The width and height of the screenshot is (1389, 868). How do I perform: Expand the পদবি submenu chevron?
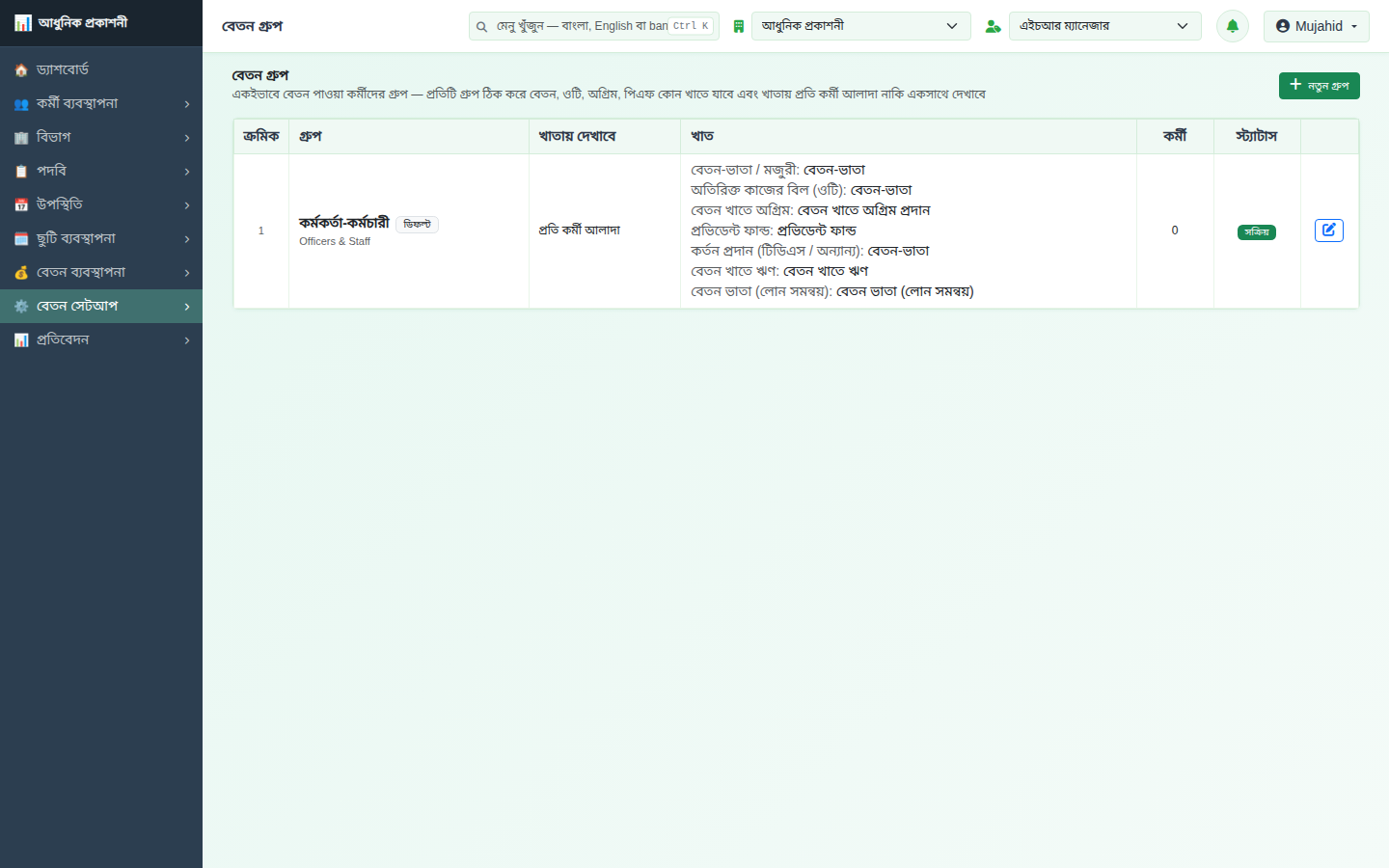187,172
